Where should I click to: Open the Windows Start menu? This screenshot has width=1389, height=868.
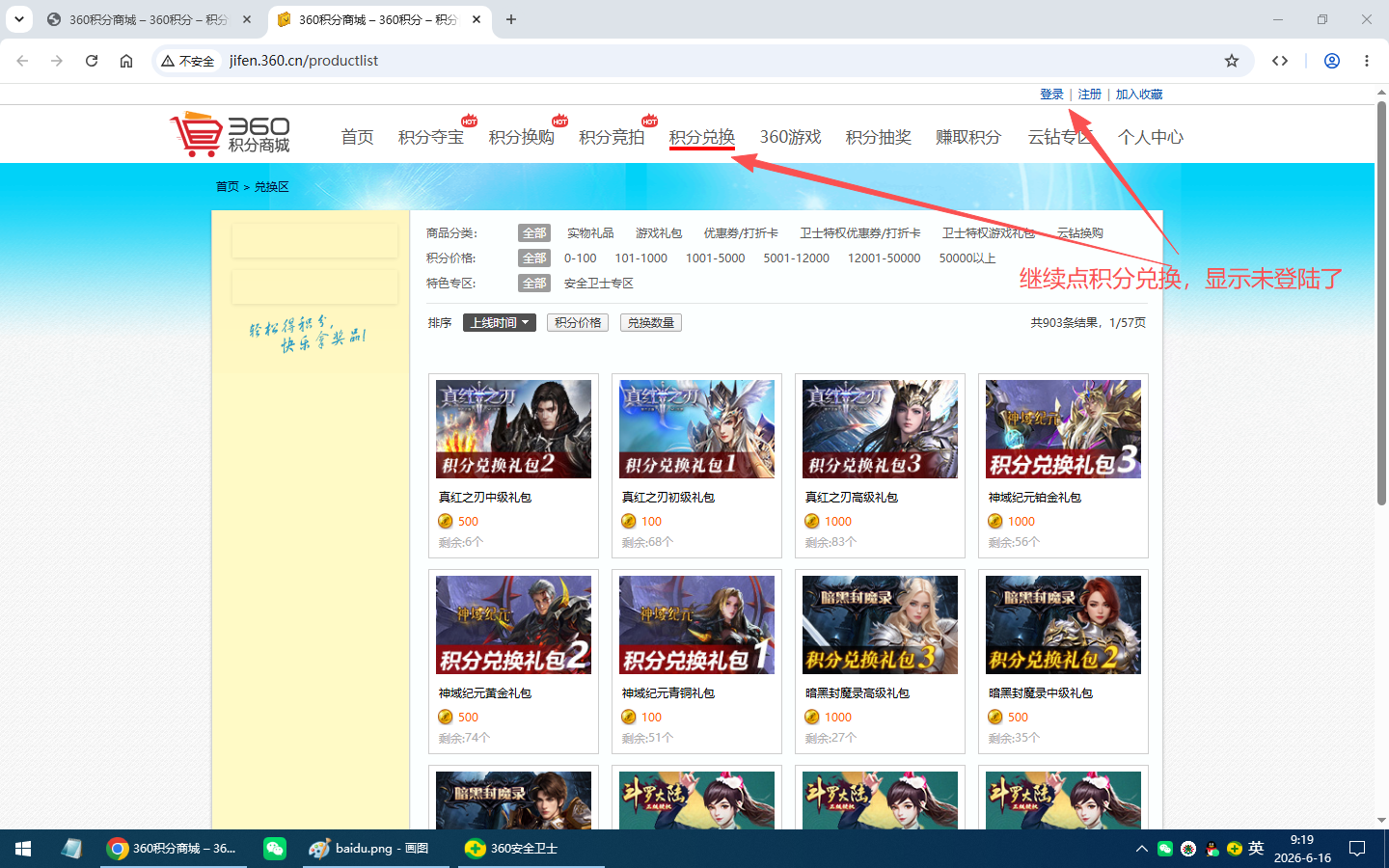(23, 849)
